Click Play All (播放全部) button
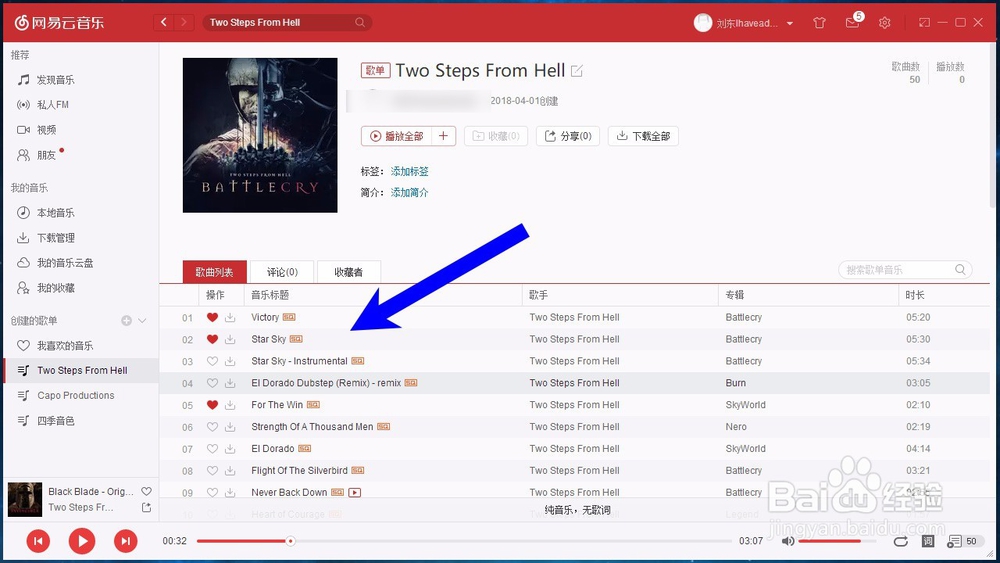 tap(397, 136)
